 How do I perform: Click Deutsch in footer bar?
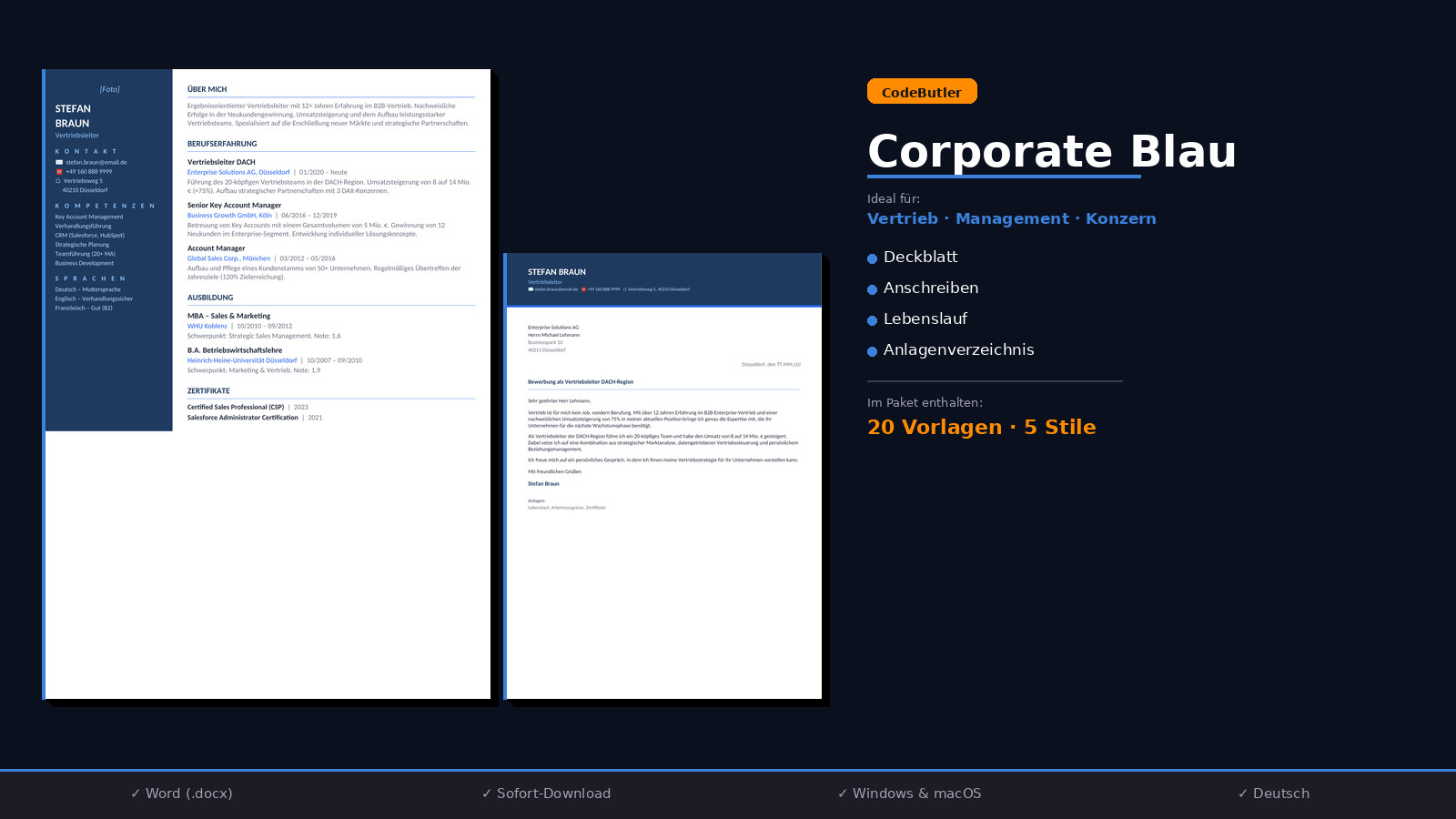click(1274, 794)
